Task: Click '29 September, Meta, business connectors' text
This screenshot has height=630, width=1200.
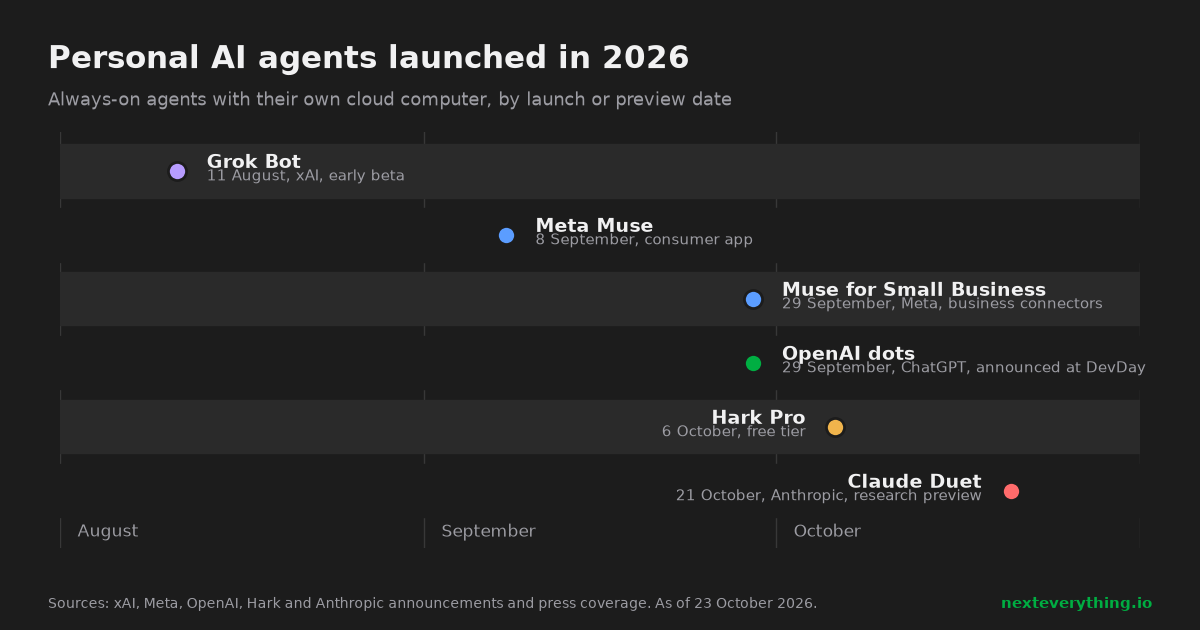Action: click(942, 304)
